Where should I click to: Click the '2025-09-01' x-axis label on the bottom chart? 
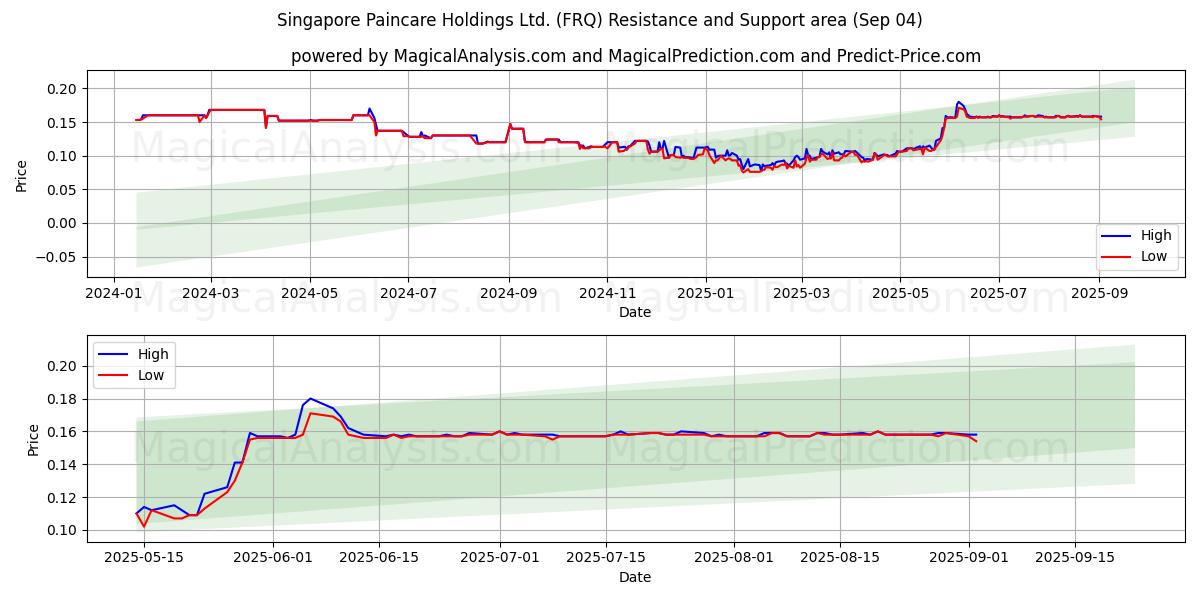[970, 559]
